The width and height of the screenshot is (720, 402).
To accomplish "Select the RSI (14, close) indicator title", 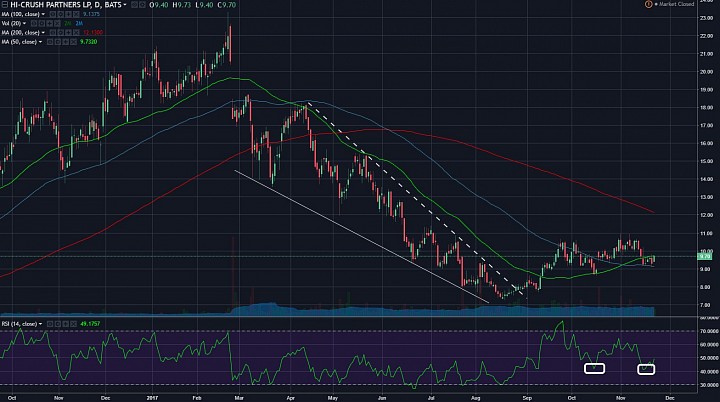I will (x=19, y=324).
